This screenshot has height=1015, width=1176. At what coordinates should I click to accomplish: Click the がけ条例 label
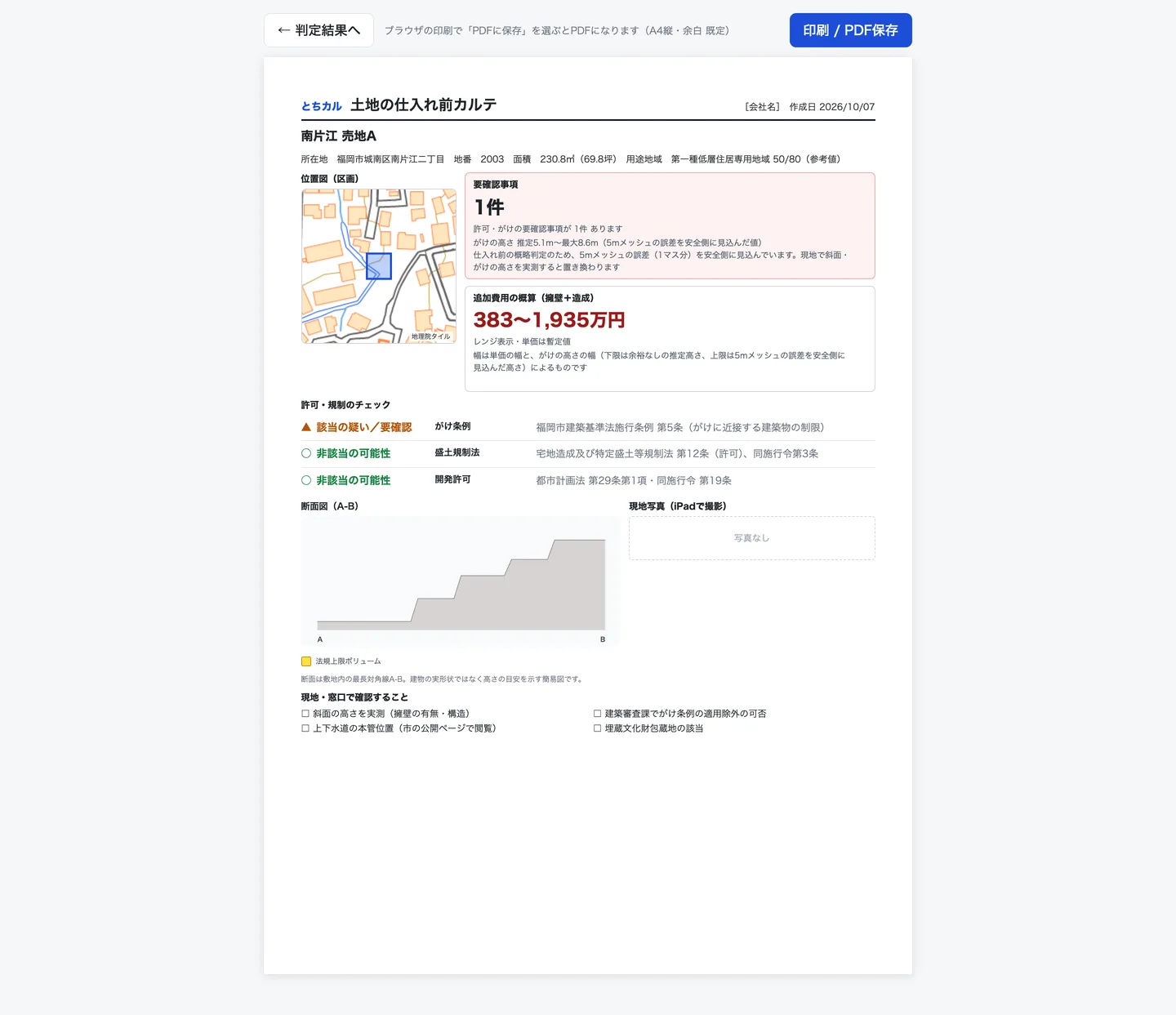pyautogui.click(x=452, y=426)
